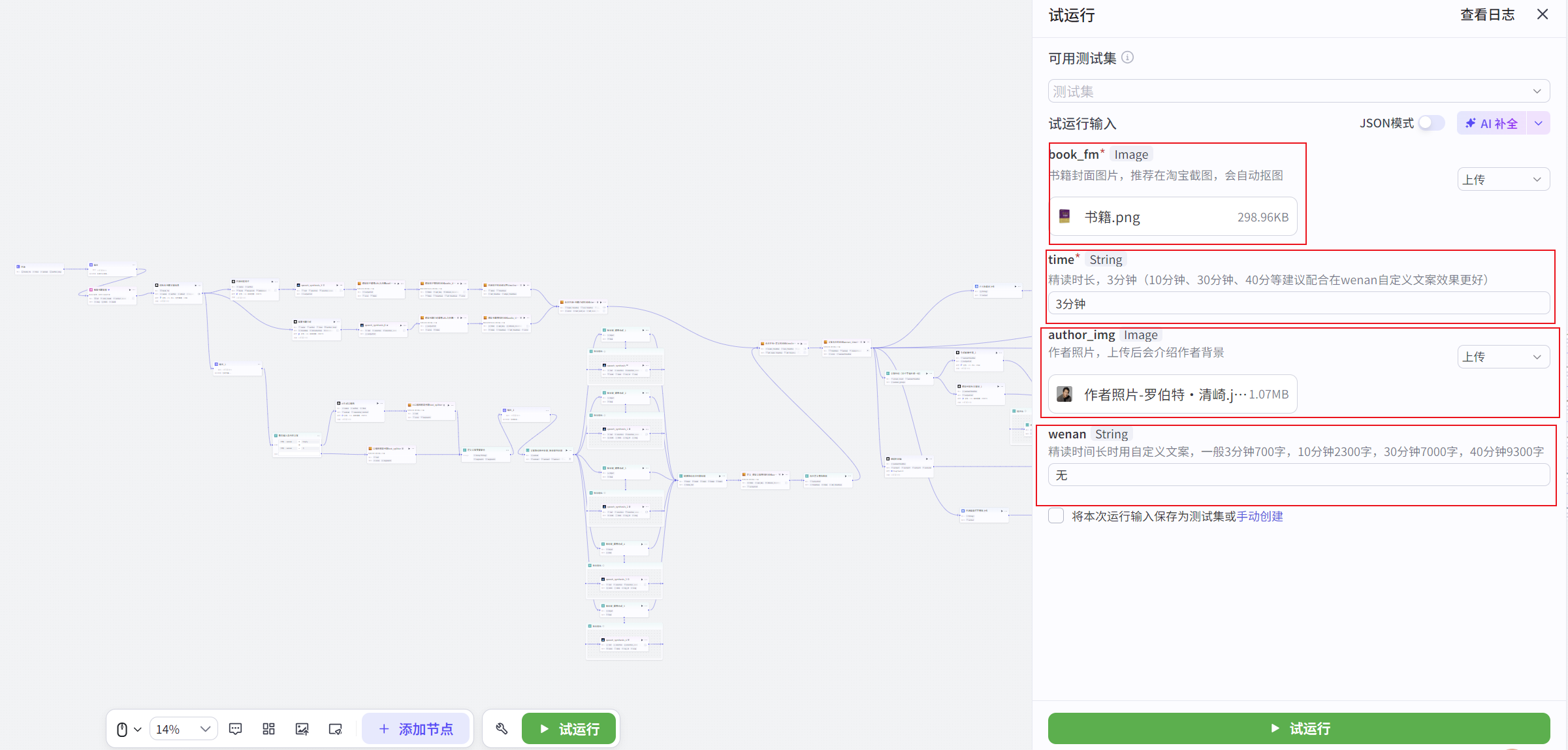The width and height of the screenshot is (1568, 750).
Task: Toggle the minimap icon in the toolbar
Action: [336, 729]
